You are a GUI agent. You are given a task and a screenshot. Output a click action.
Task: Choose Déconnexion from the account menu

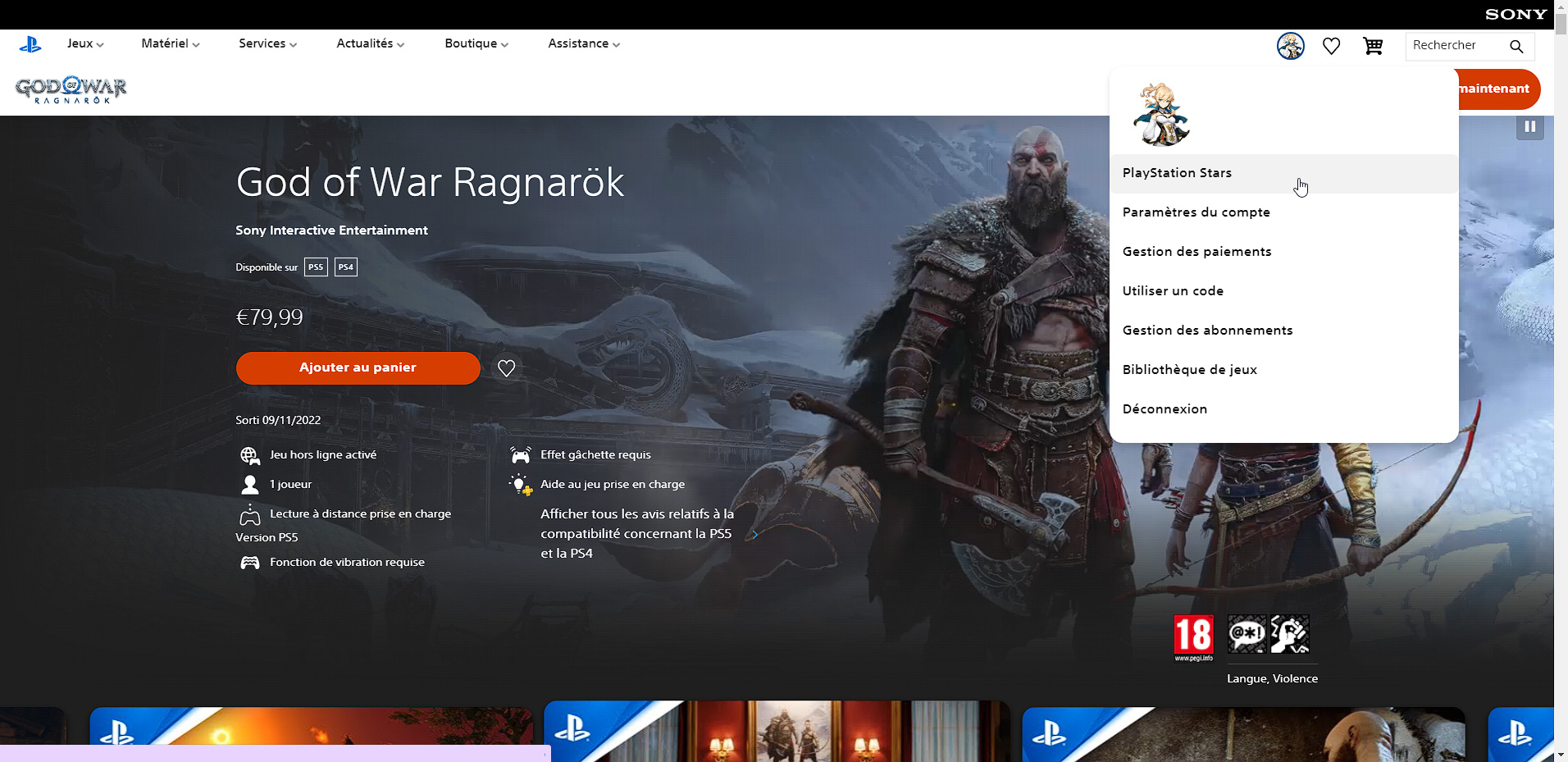1165,408
